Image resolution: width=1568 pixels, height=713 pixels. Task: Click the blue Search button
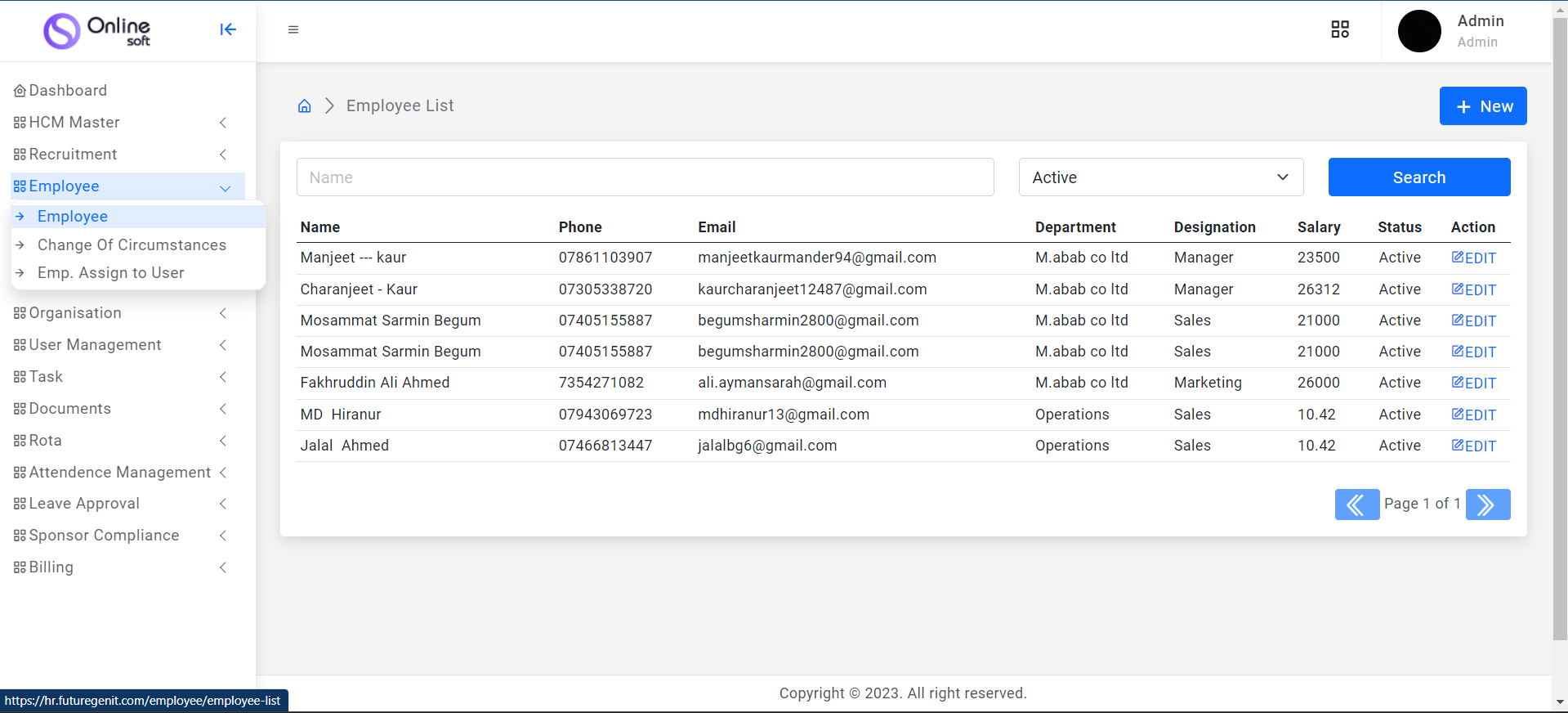pyautogui.click(x=1418, y=177)
